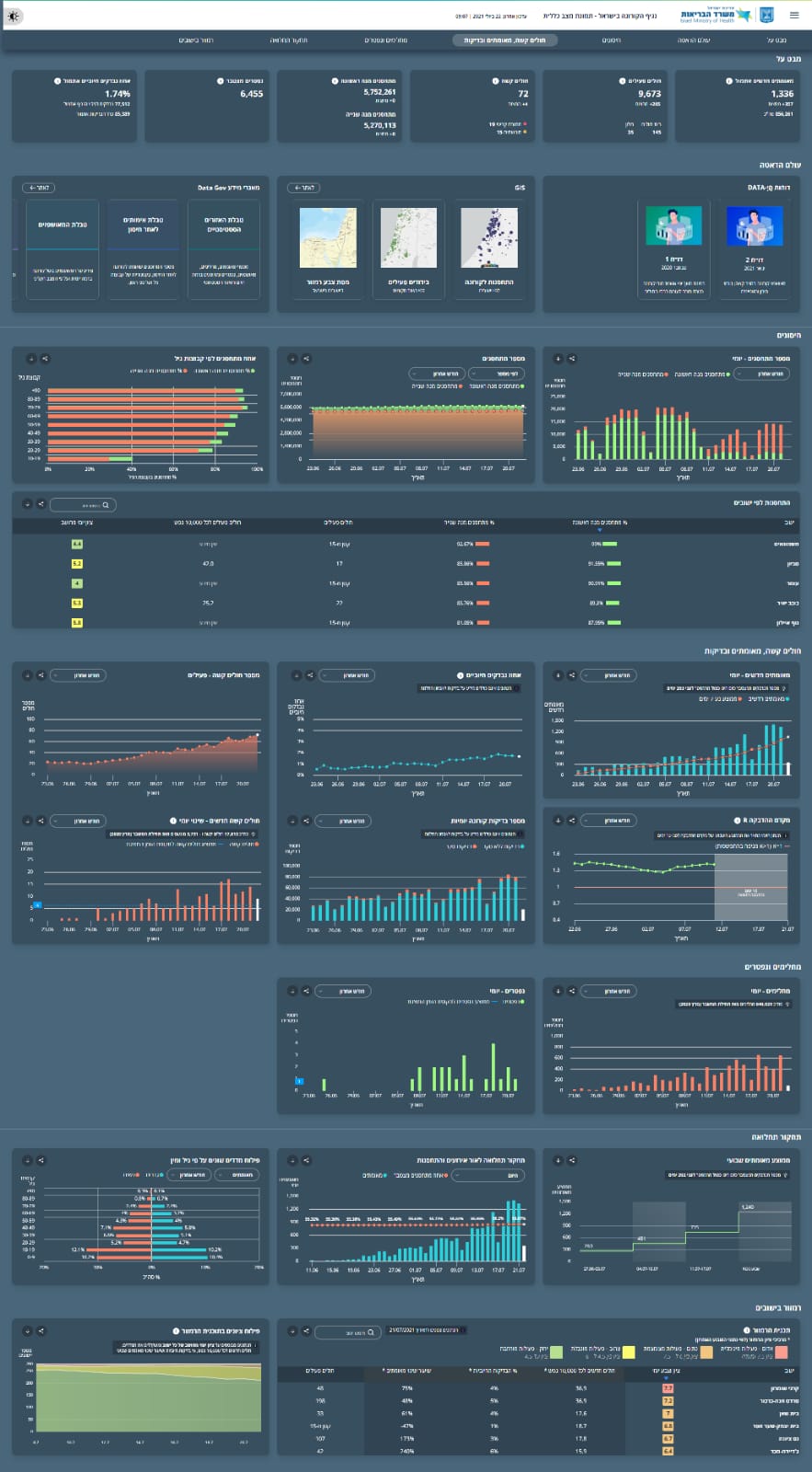Click the 'לאתר' button in the GIS panel

point(303,188)
